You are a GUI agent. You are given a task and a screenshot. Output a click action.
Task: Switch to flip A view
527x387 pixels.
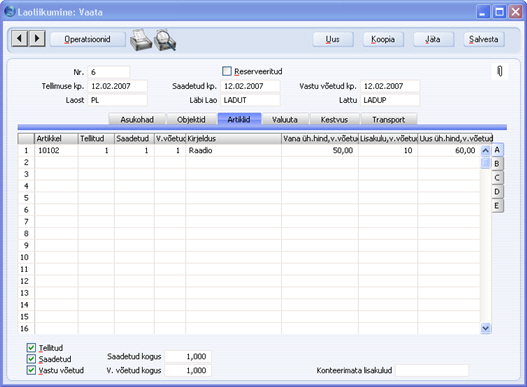click(x=497, y=150)
